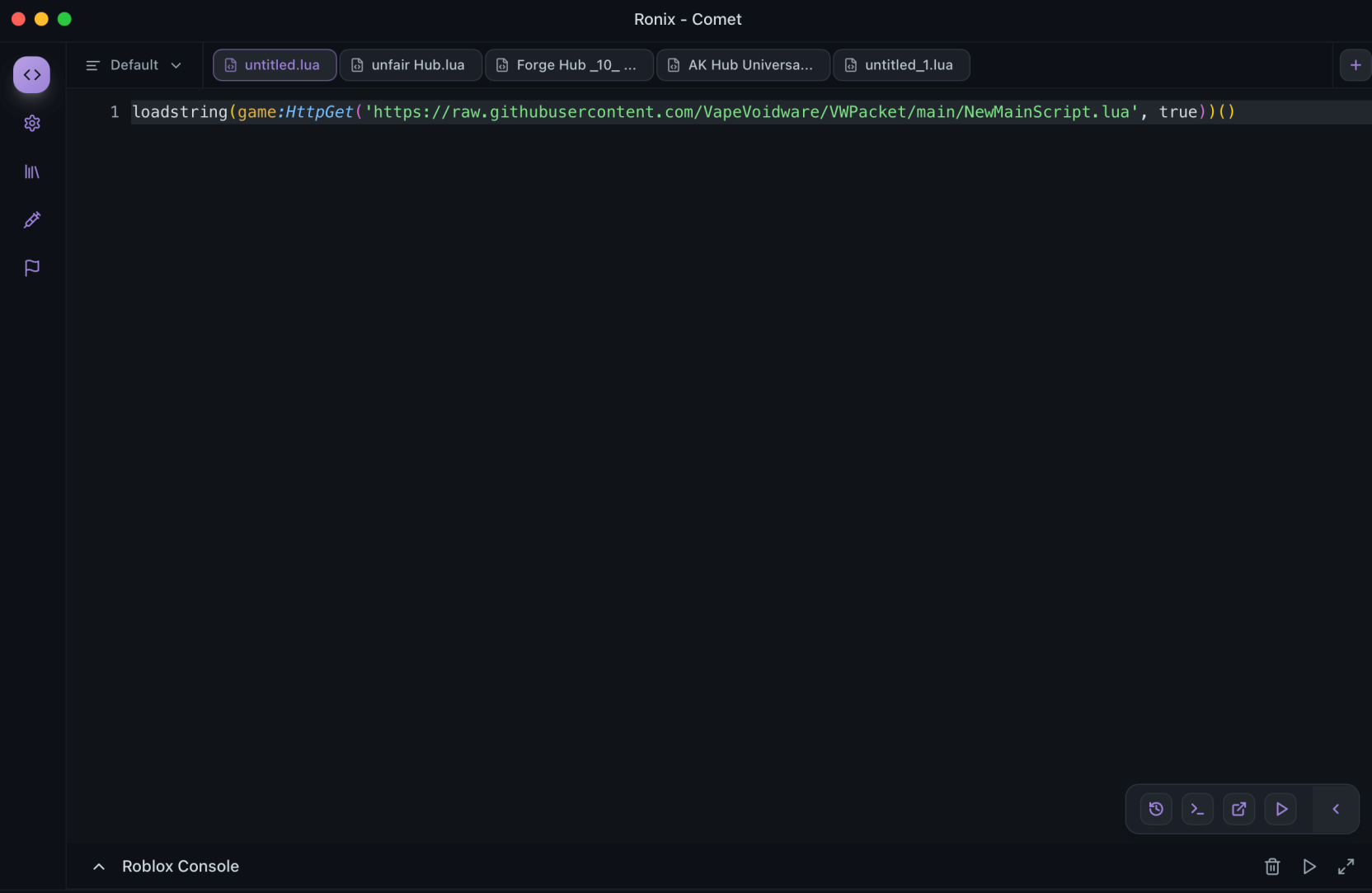This screenshot has height=893, width=1372.
Task: Open the settings panel from the sidebar
Action: [x=31, y=123]
